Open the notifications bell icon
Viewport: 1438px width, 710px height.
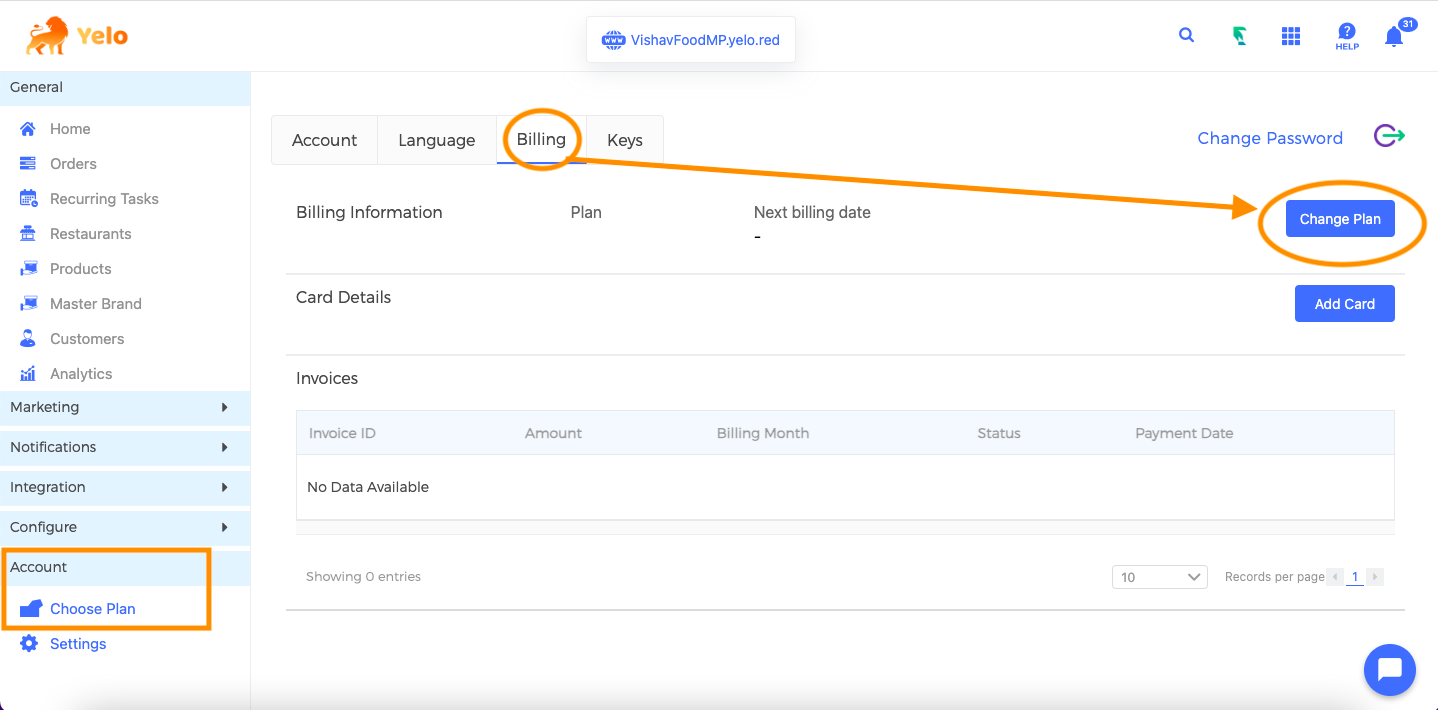[x=1394, y=37]
